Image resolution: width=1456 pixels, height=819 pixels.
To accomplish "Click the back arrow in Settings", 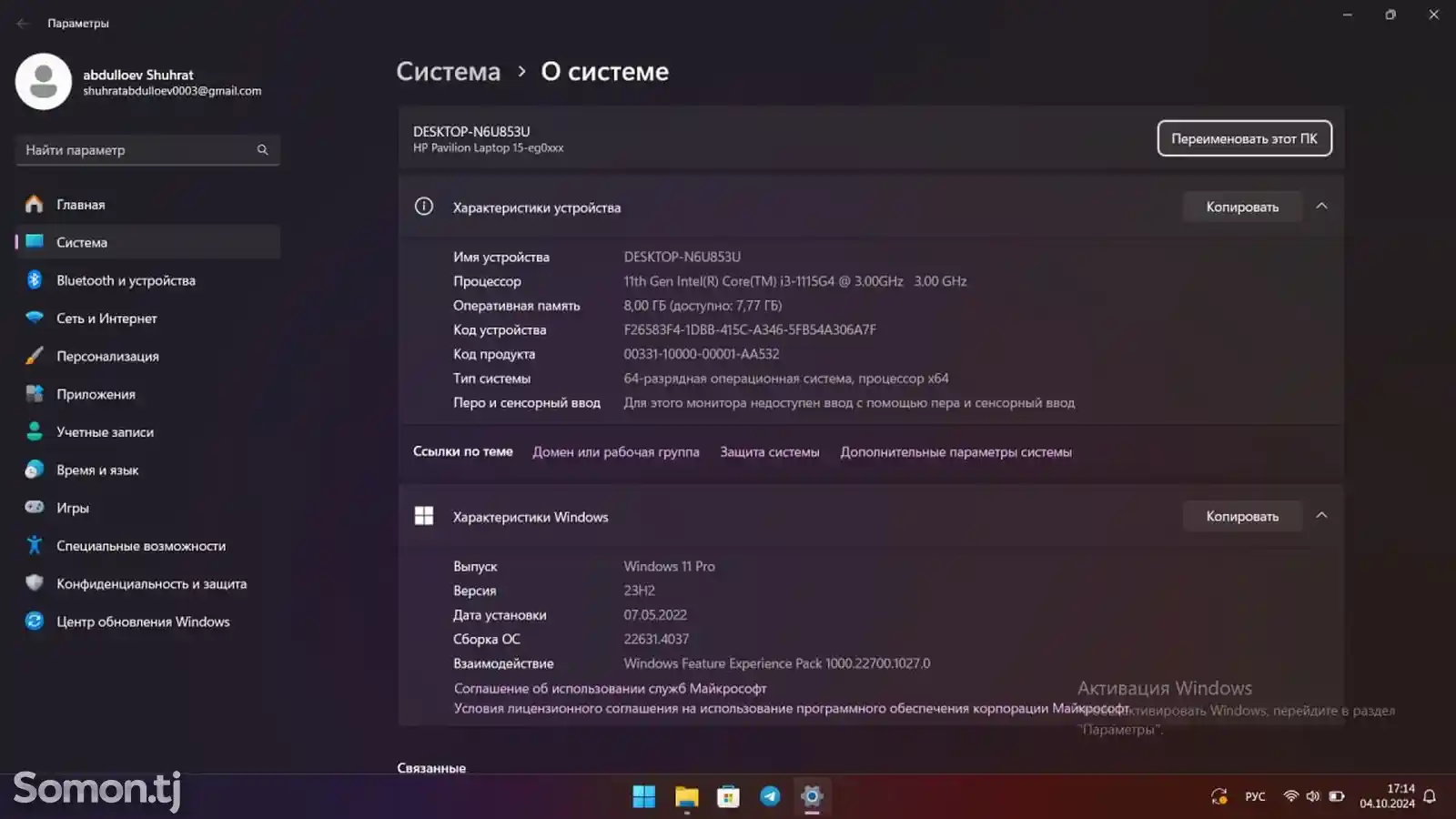I will [22, 24].
